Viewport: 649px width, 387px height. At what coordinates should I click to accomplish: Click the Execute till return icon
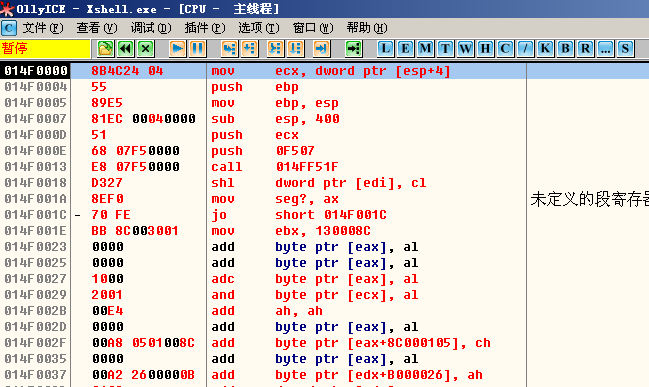322,49
